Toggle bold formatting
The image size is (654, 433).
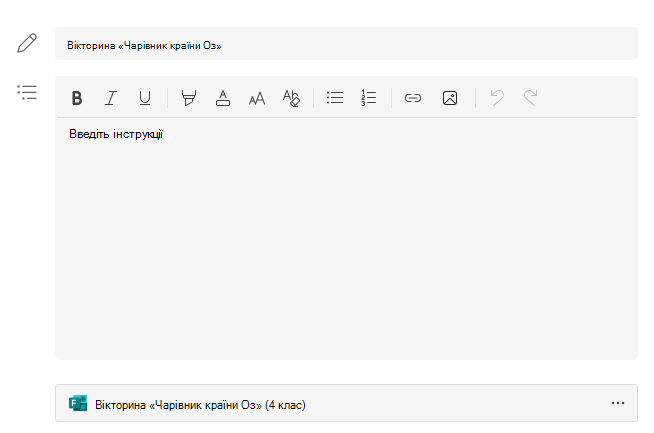click(77, 98)
